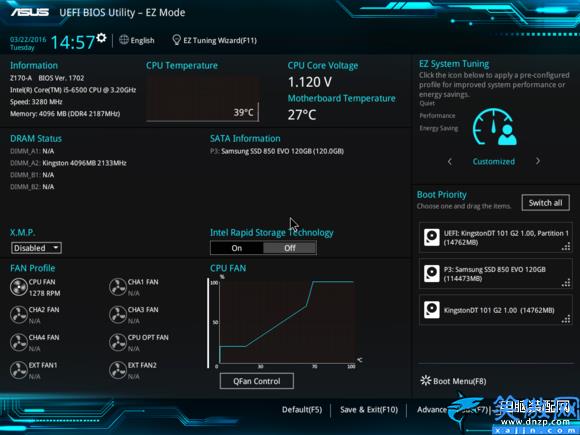
Task: Click DIMM_B1 N/A row
Action: coord(32,175)
